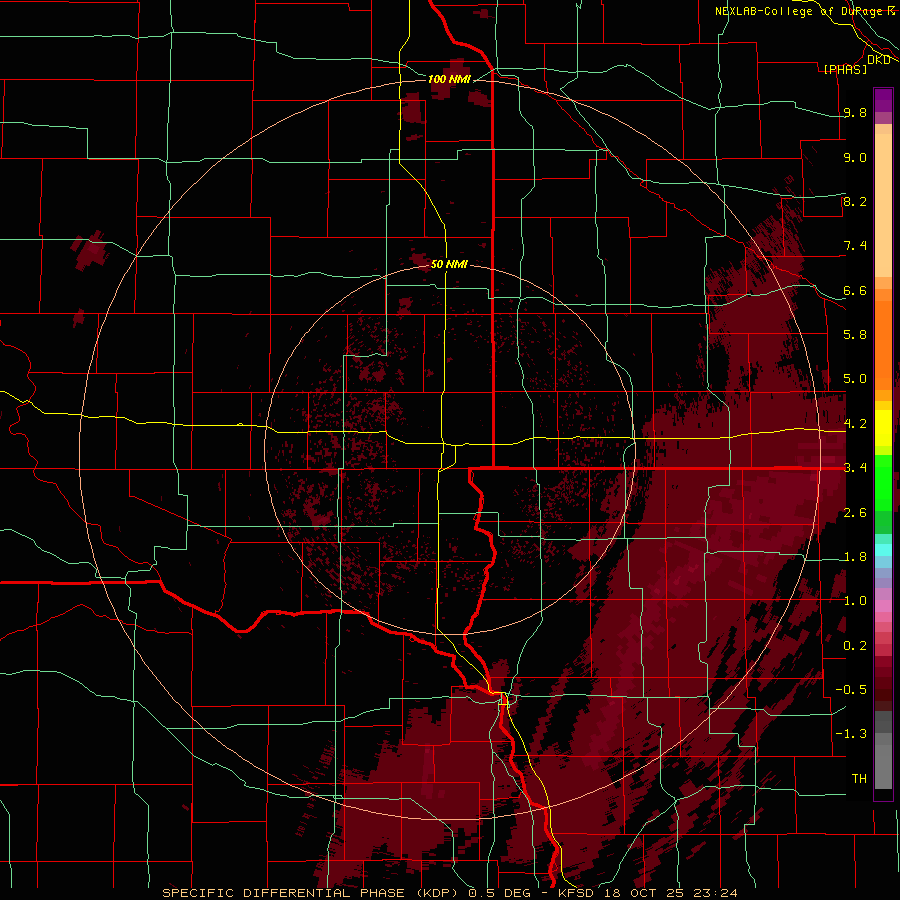The height and width of the screenshot is (900, 900).
Task: Click the 2.6 value on the scale
Action: 855,513
